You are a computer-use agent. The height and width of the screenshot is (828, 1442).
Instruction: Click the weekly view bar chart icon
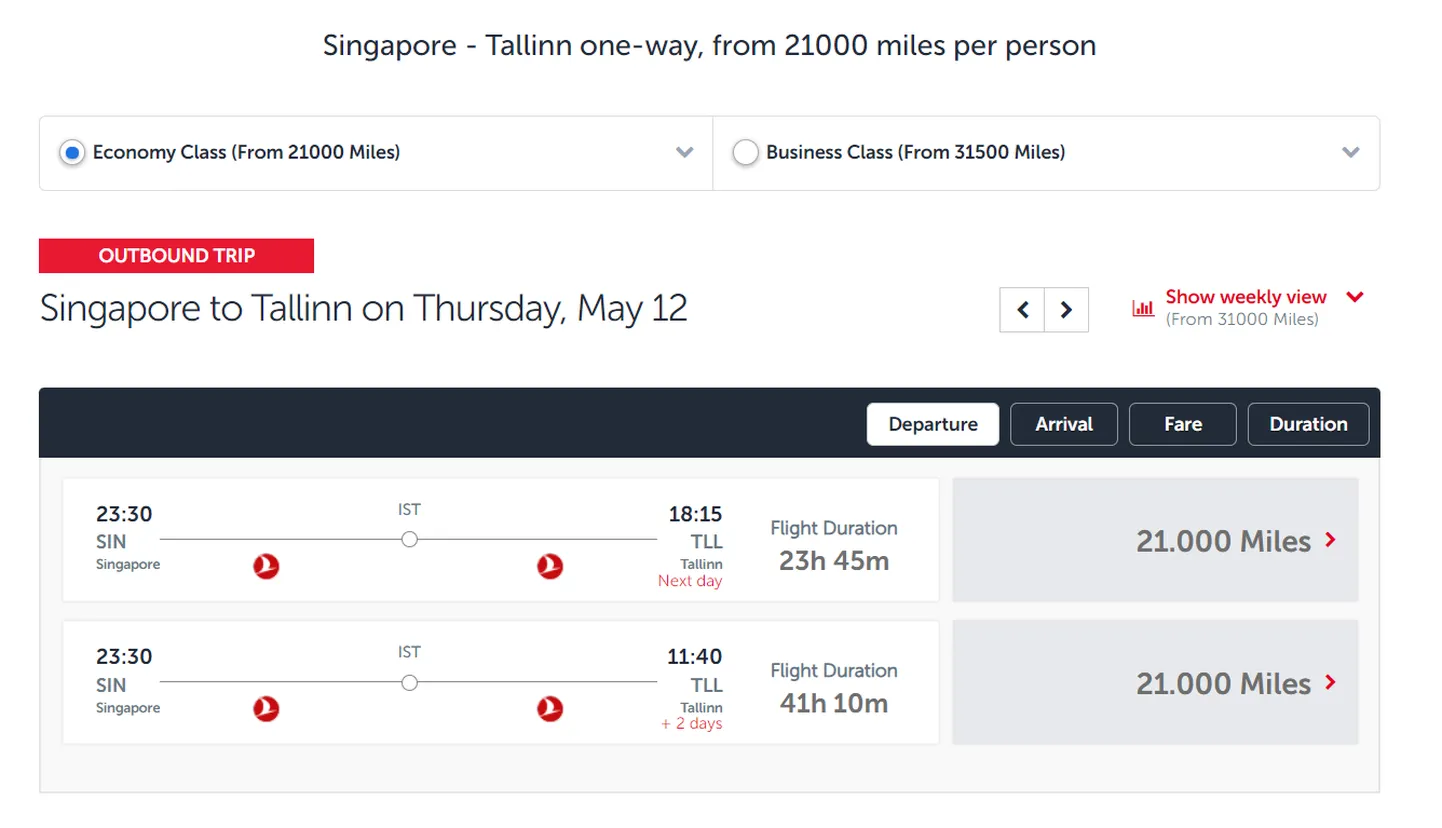1142,308
